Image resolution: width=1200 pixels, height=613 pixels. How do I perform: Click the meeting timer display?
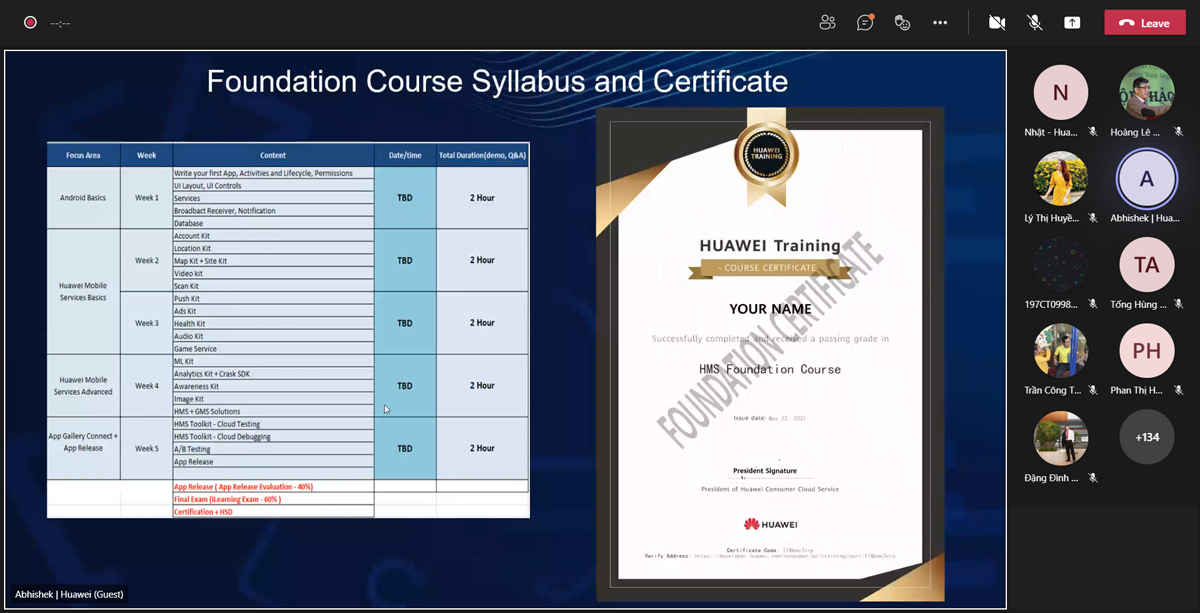tap(60, 22)
